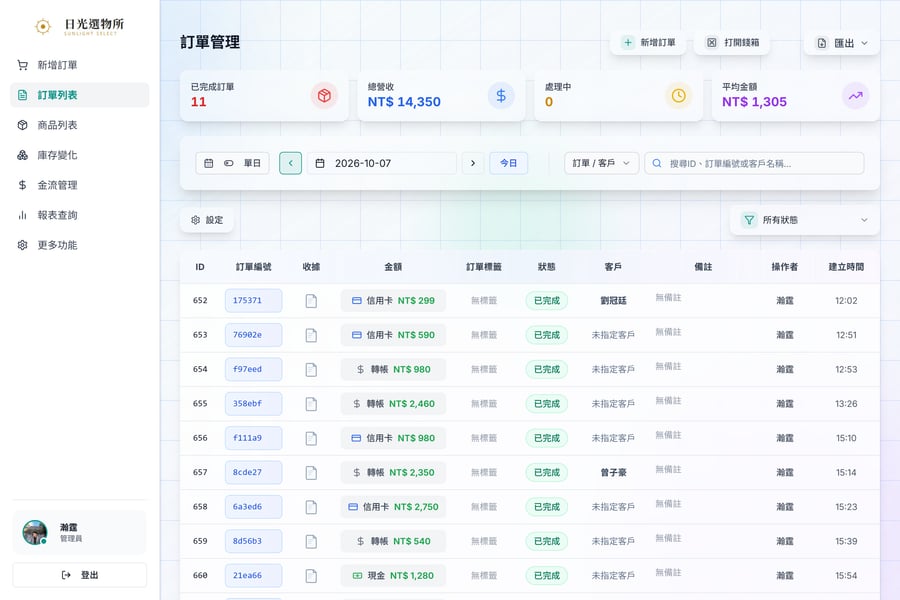Open order number 6a3ed6
Viewport: 900px width, 600px height.
tap(254, 507)
